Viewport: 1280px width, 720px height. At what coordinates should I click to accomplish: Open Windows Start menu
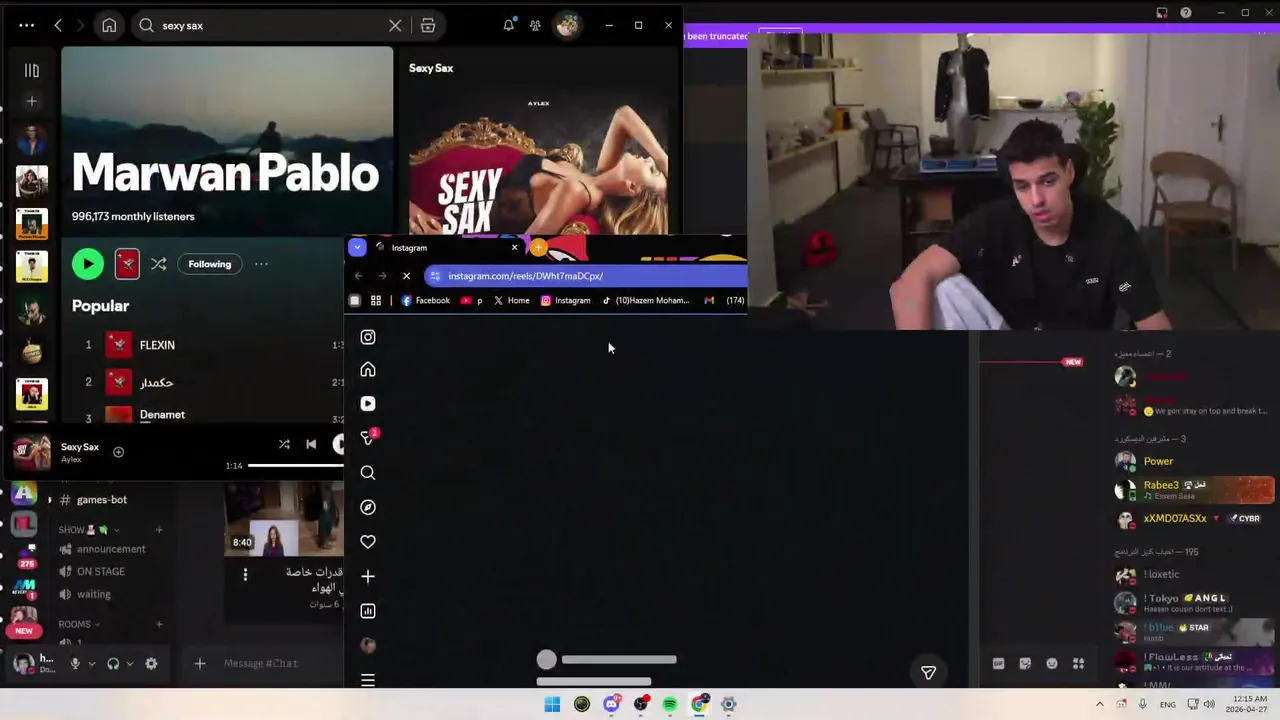tap(552, 704)
